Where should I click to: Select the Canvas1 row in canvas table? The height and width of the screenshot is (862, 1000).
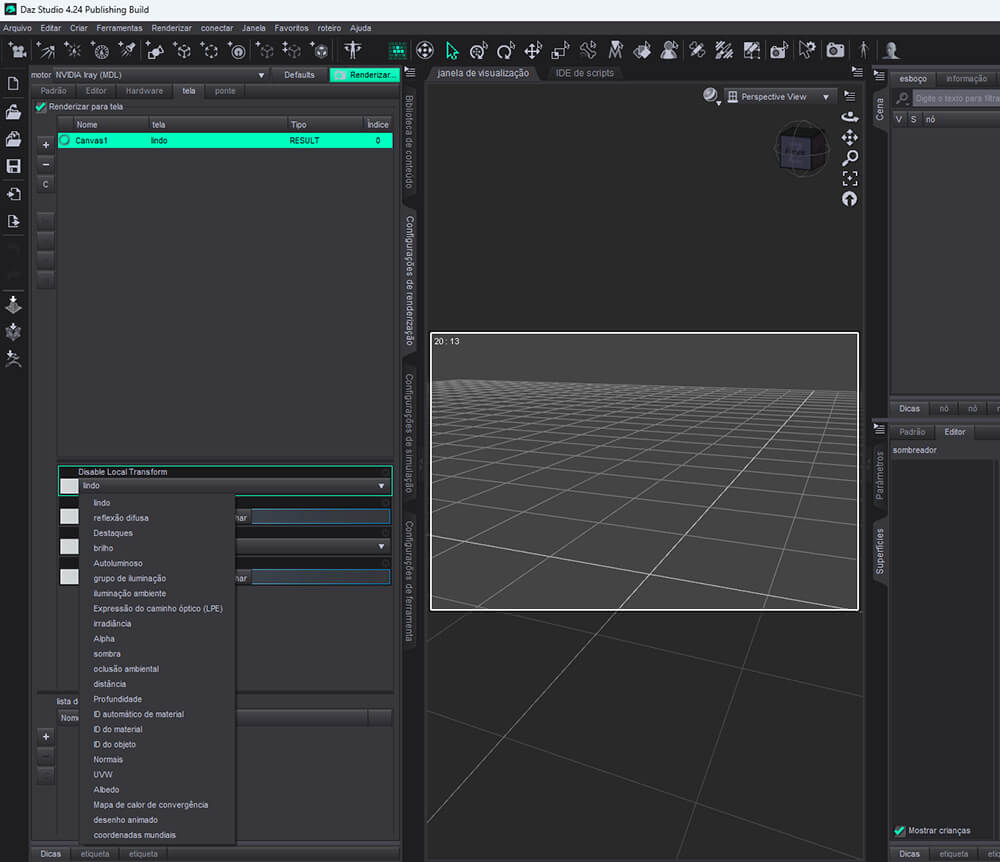click(224, 140)
